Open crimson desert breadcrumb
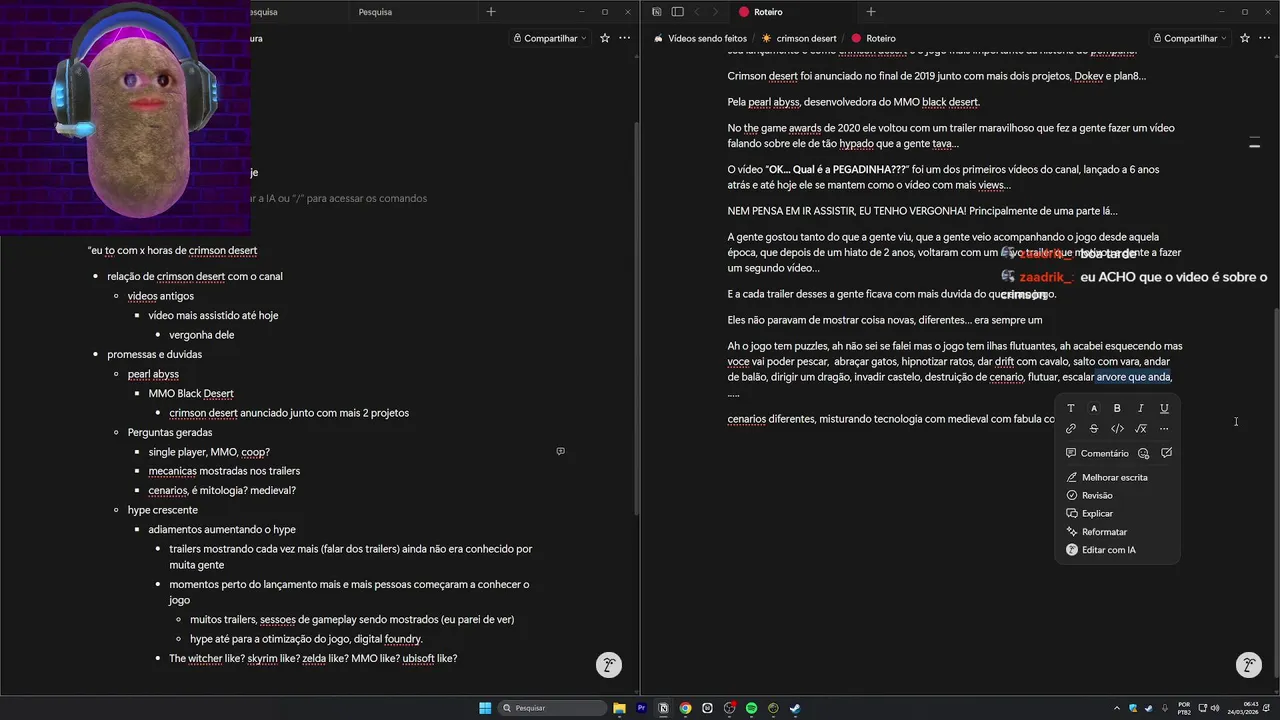The height and width of the screenshot is (720, 1280). pyautogui.click(x=799, y=38)
